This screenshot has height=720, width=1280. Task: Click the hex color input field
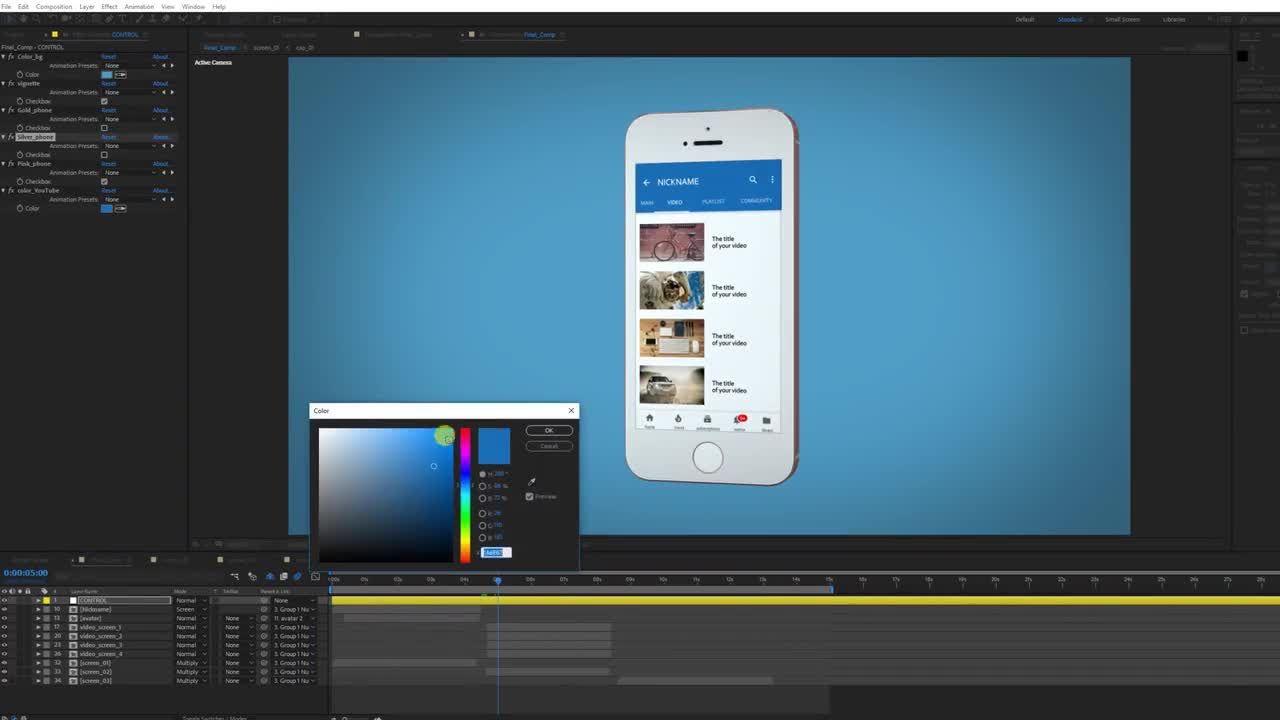(x=496, y=553)
